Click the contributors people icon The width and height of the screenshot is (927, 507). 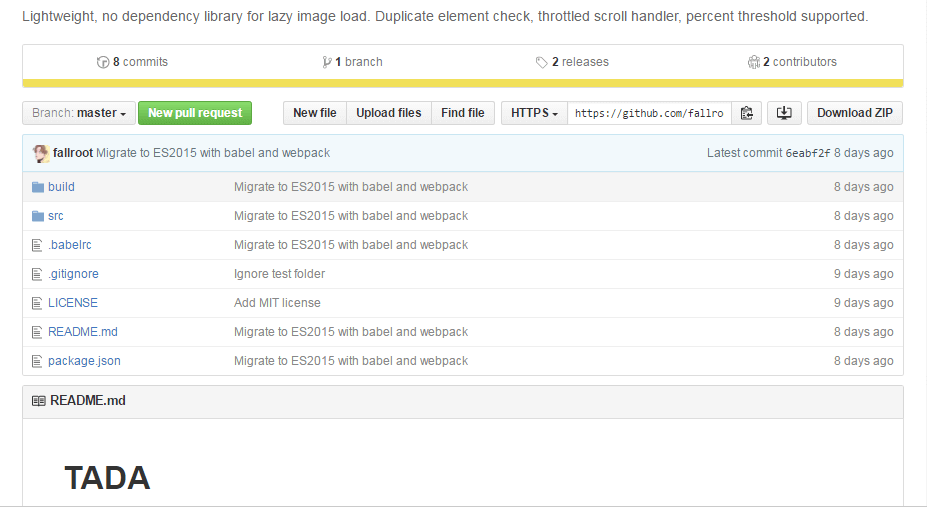click(753, 62)
